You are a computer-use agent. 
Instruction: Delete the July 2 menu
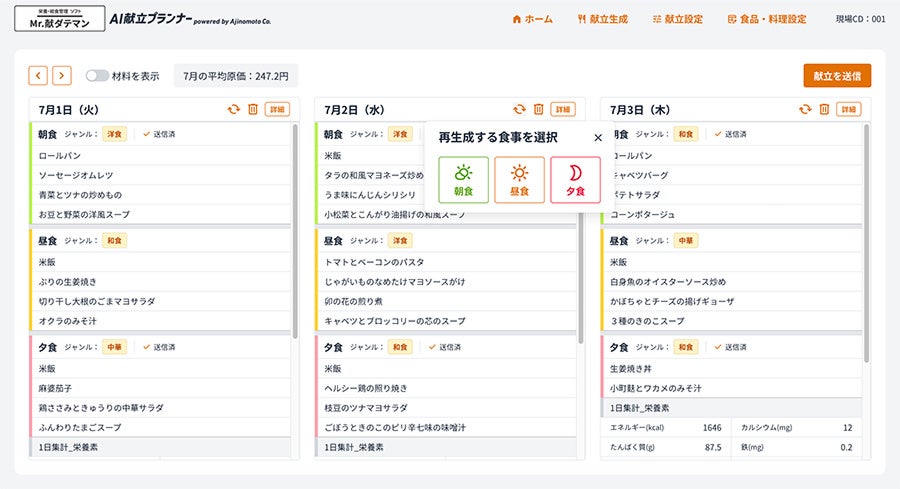pyautogui.click(x=538, y=109)
